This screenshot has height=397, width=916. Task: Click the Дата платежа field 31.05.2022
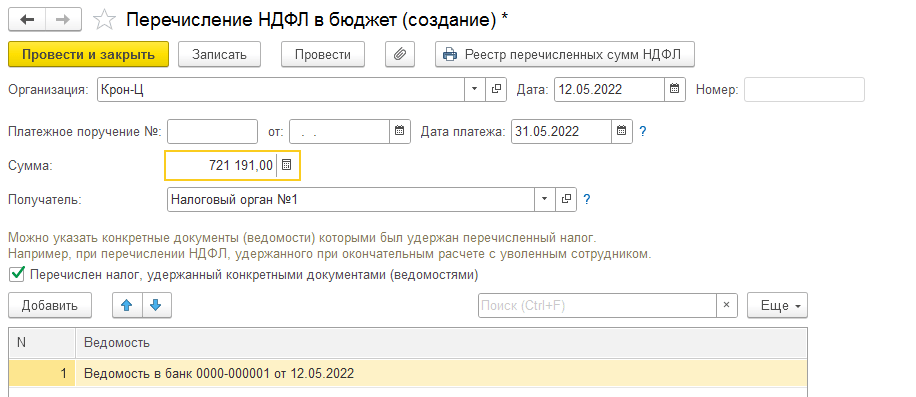pyautogui.click(x=561, y=131)
